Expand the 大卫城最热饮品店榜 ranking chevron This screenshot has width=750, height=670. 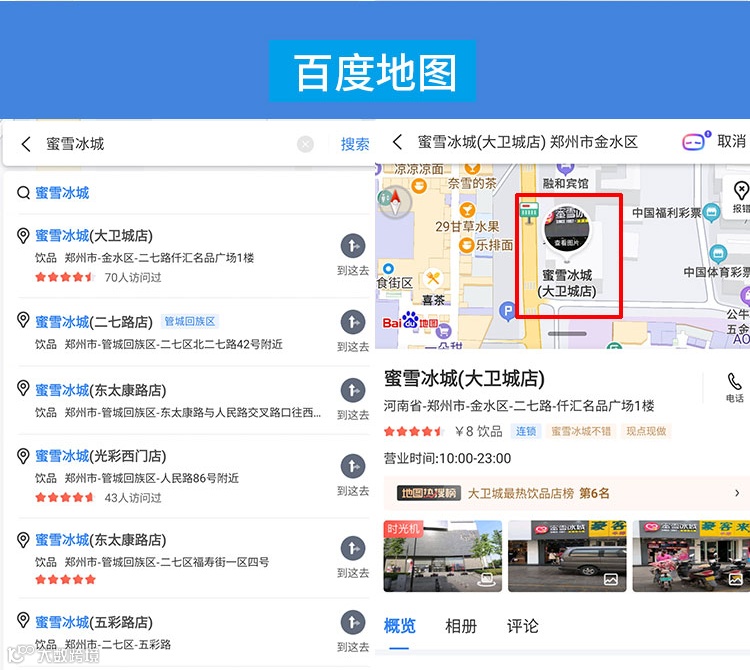pyautogui.click(x=737, y=493)
